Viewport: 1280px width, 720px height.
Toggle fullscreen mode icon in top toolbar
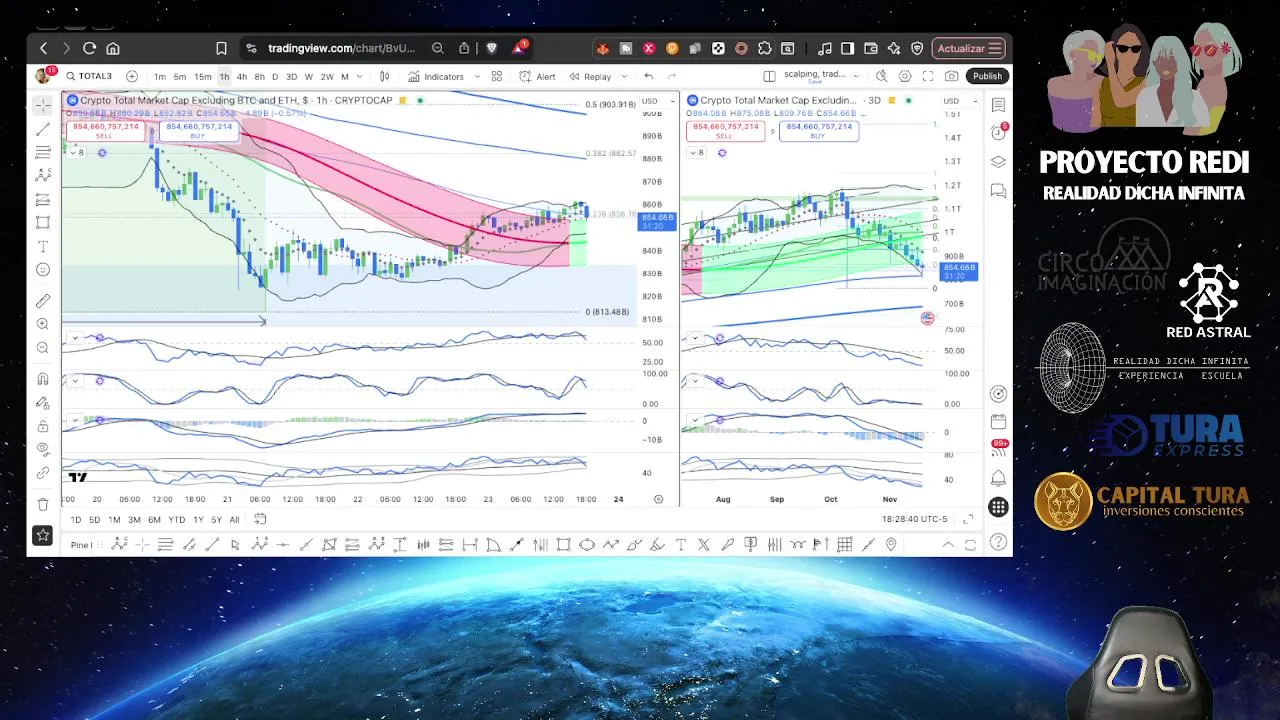click(x=928, y=76)
